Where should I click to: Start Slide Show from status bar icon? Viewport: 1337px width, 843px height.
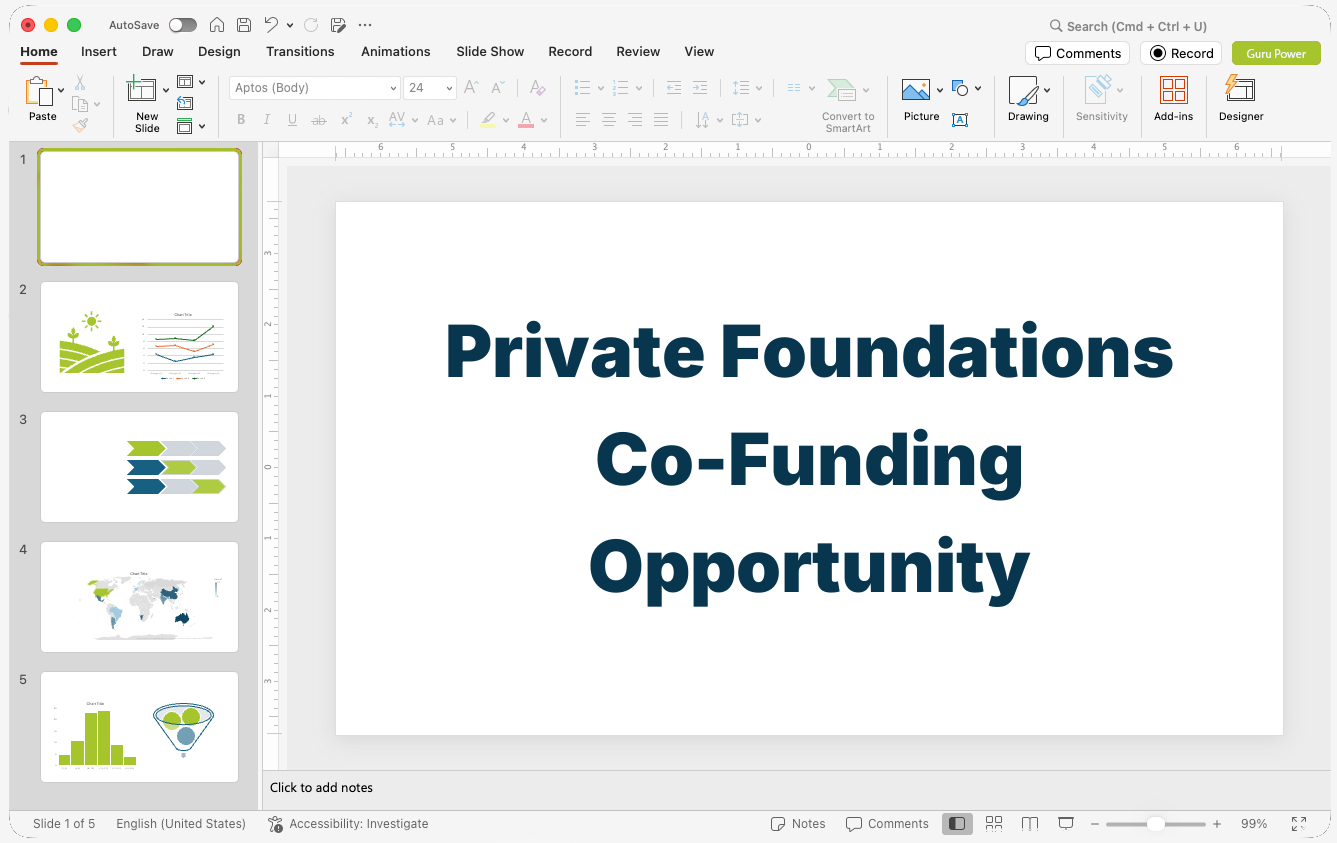tap(1066, 824)
